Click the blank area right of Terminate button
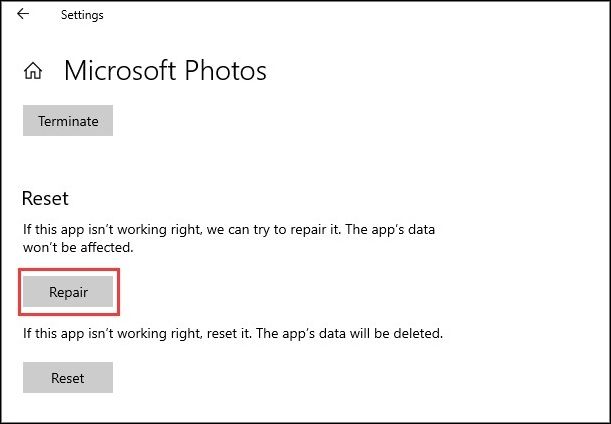611x424 pixels. click(300, 122)
